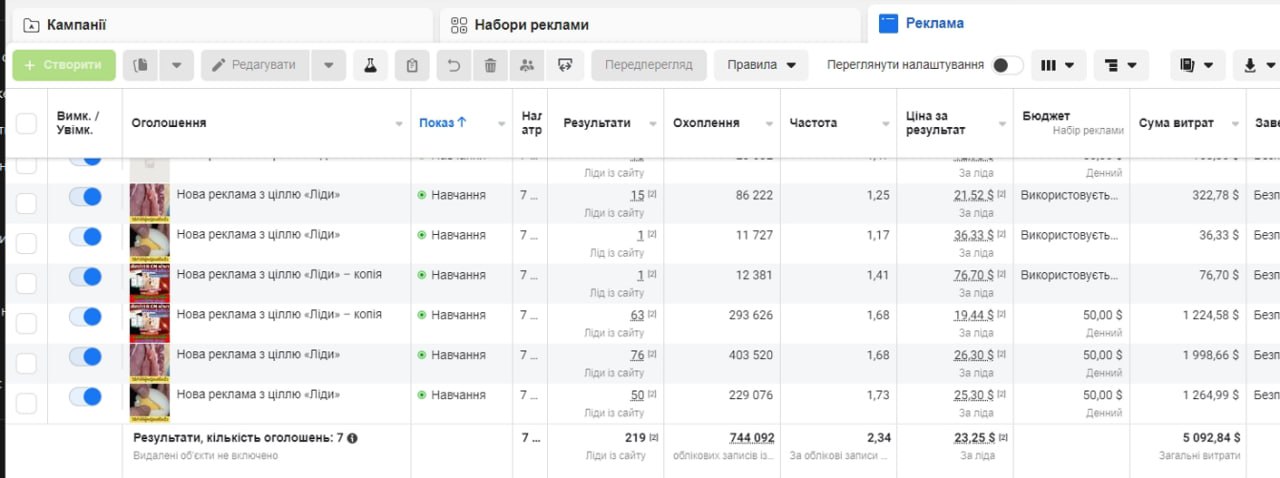Open the columns layout icon menu
The height and width of the screenshot is (478, 1280).
1057,65
